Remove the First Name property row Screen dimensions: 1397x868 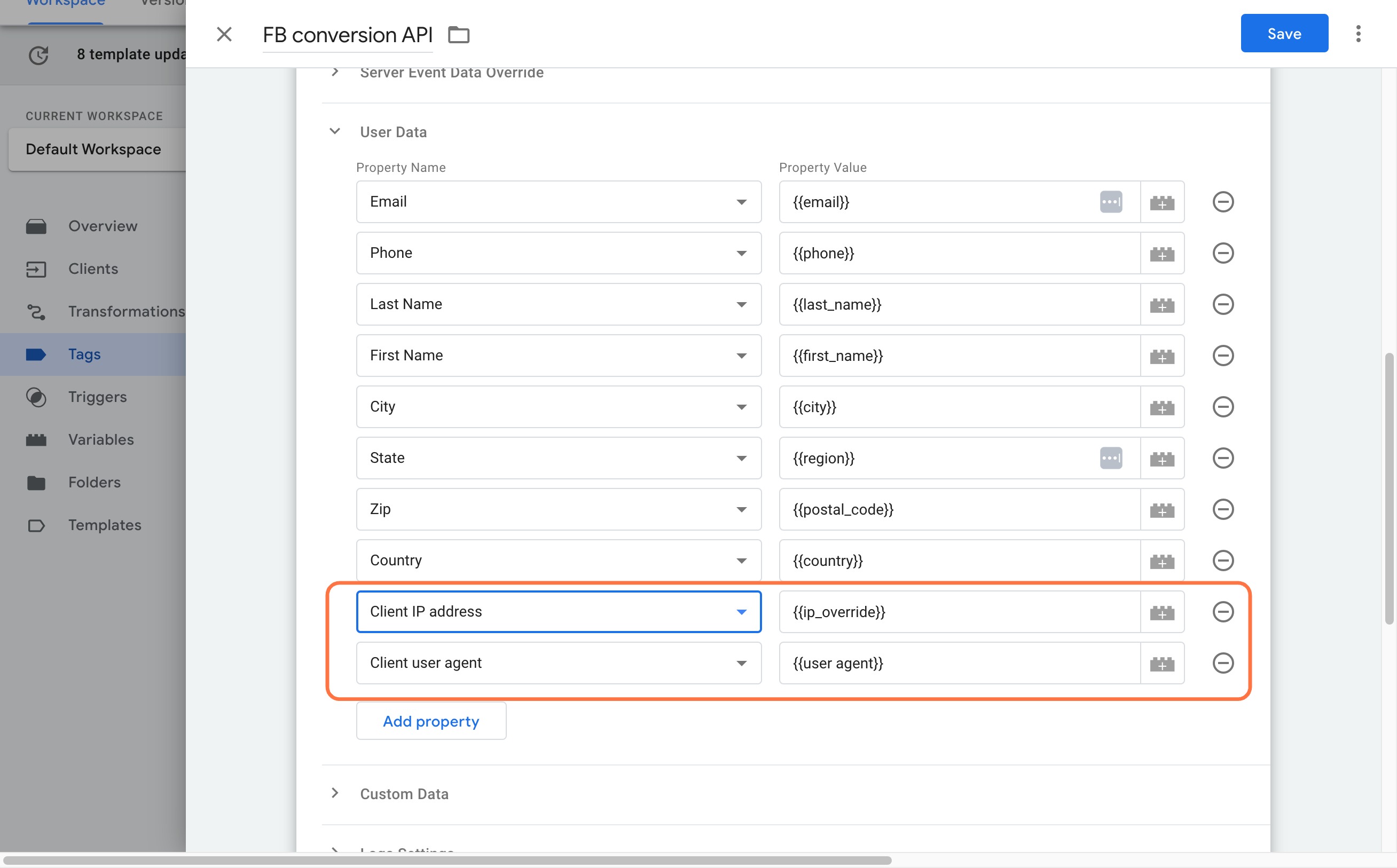pos(1223,356)
